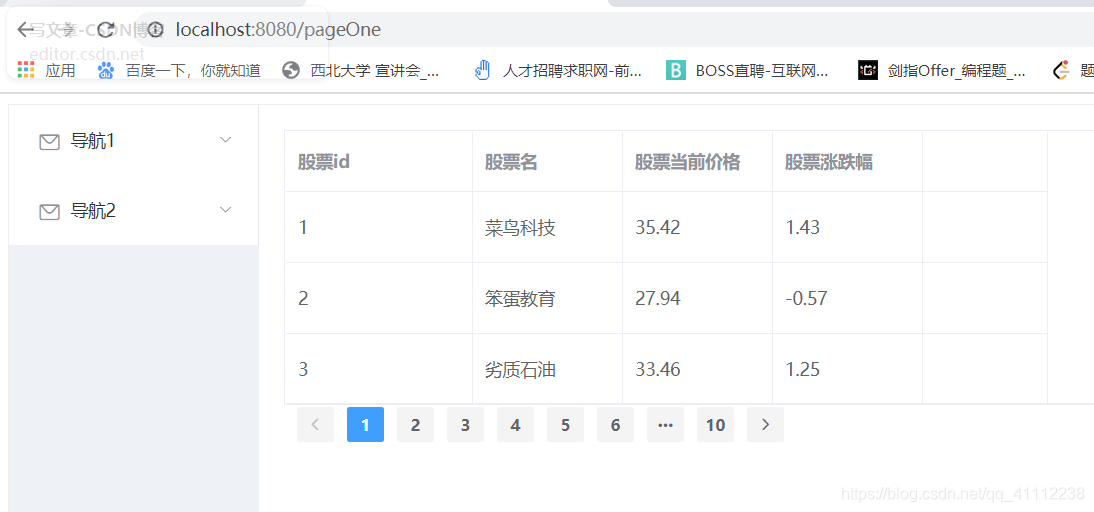Go to page 4 in pagination
This screenshot has width=1094, height=512.
[515, 425]
